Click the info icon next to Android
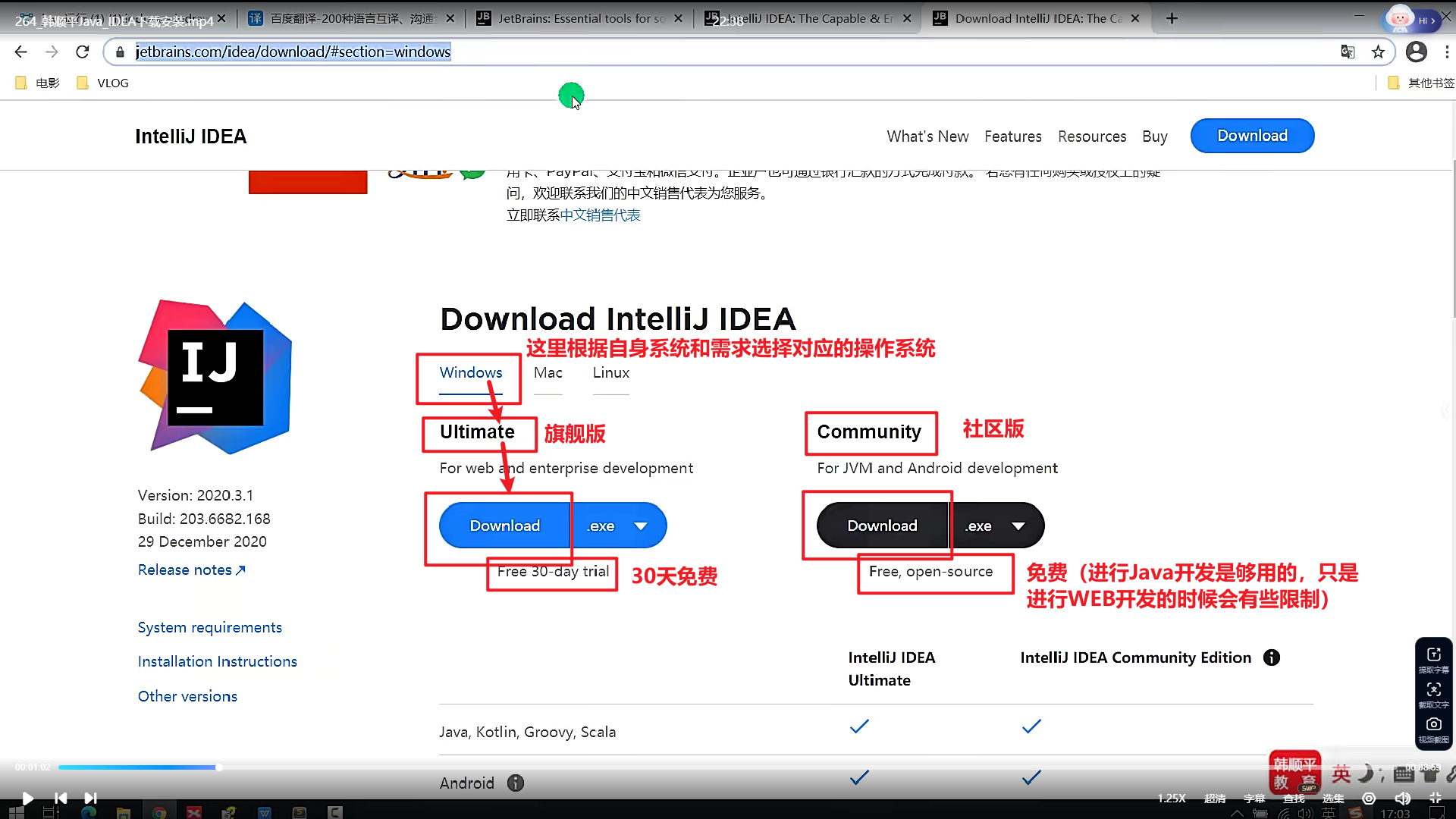This screenshot has height=819, width=1456. [x=516, y=783]
